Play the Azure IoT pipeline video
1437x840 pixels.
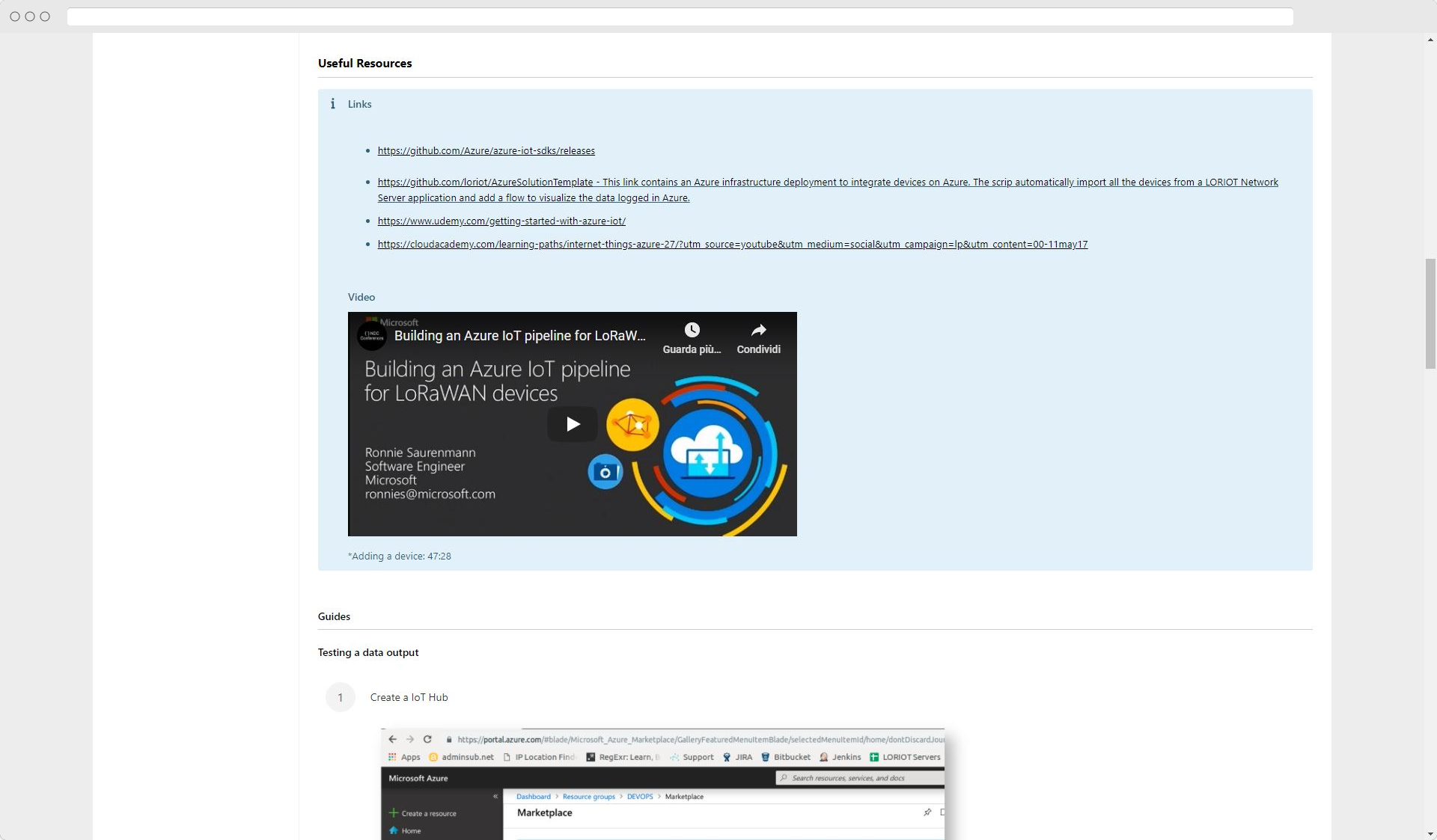click(x=573, y=424)
